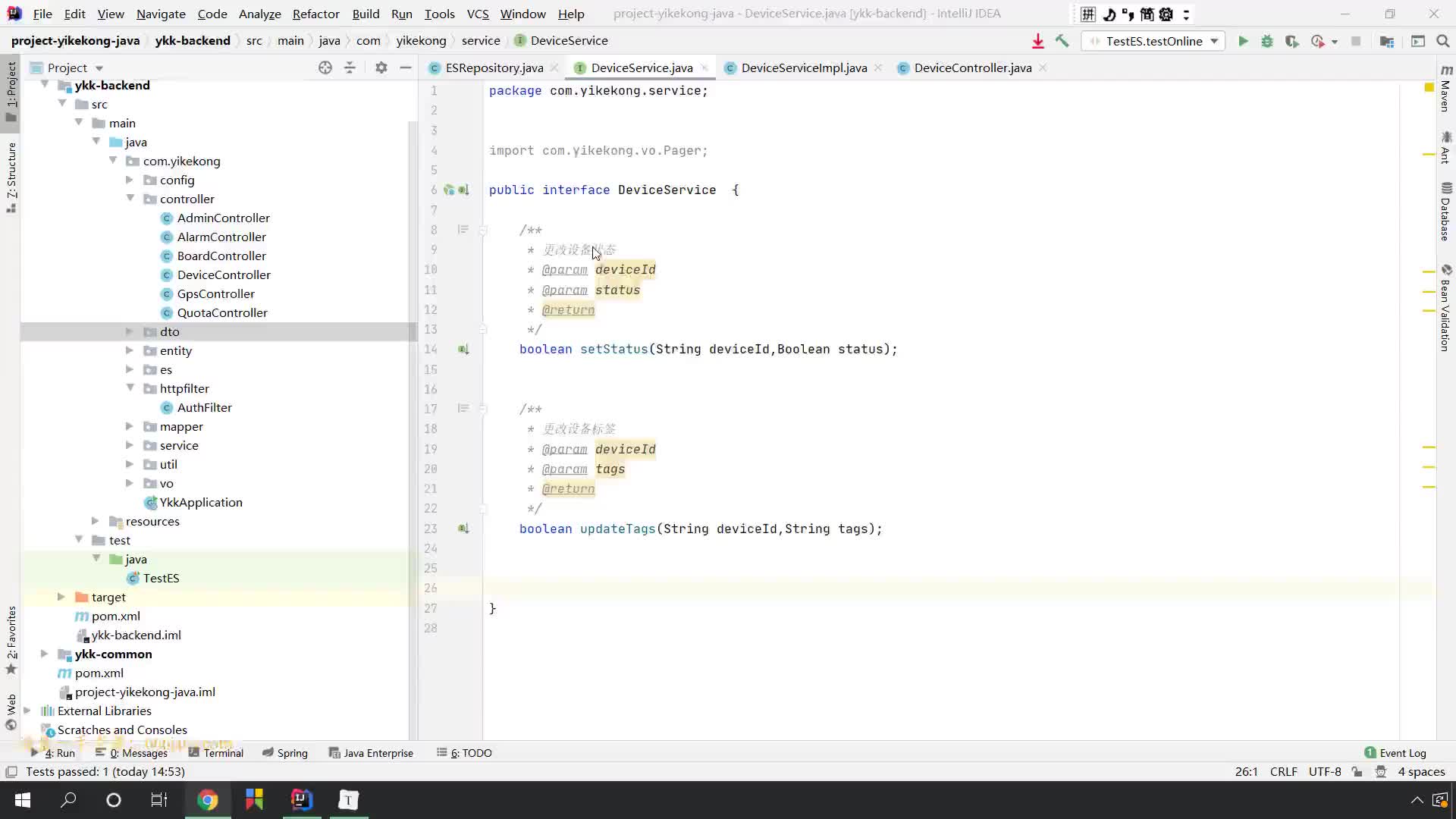Open the Ant tool window
This screenshot has width=1456, height=819.
(x=1446, y=147)
